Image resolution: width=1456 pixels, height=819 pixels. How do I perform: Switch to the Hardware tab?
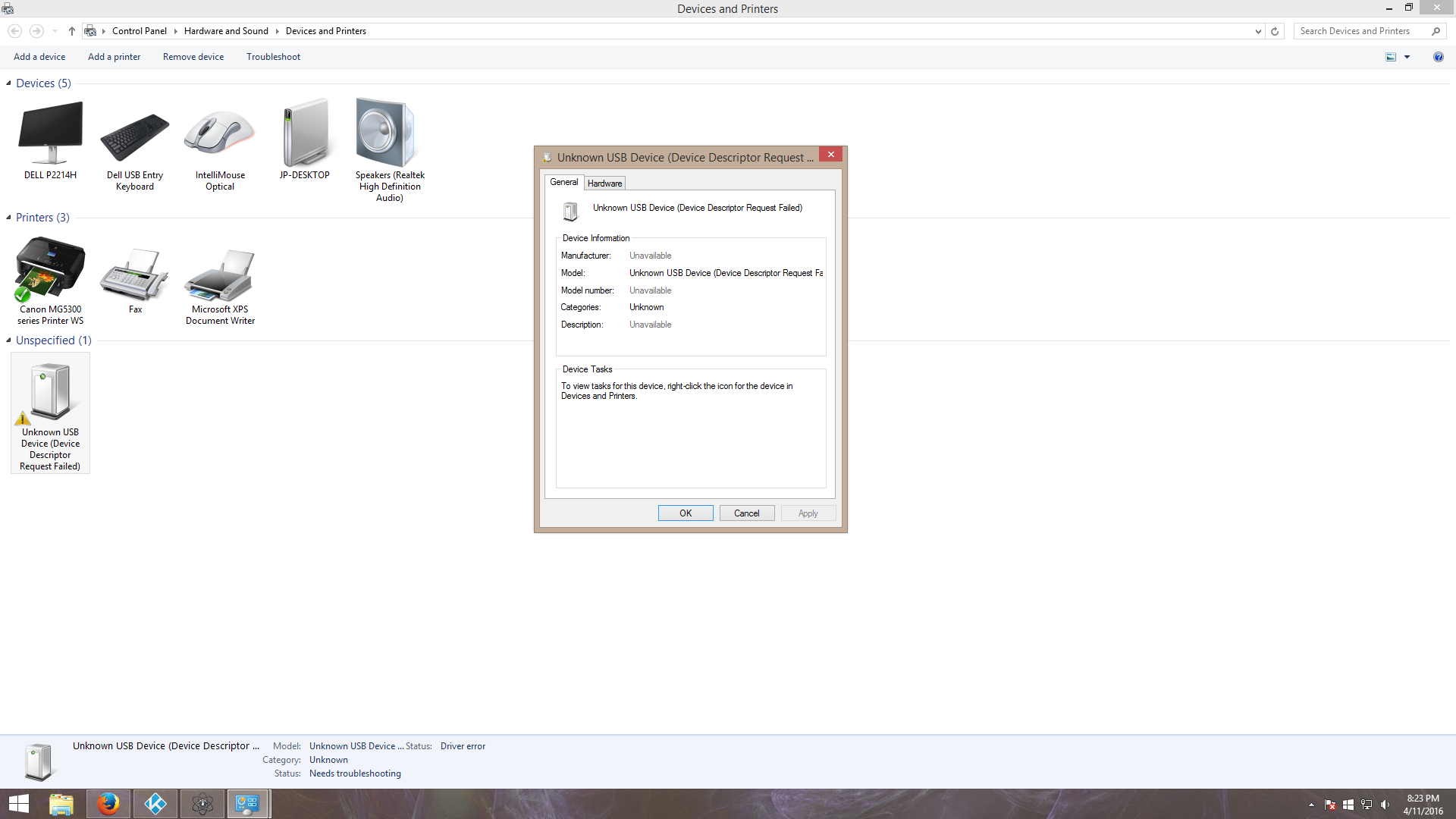604,184
